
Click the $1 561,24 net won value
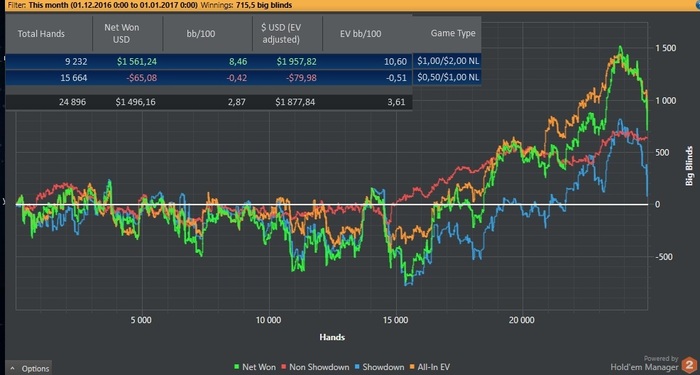137,61
